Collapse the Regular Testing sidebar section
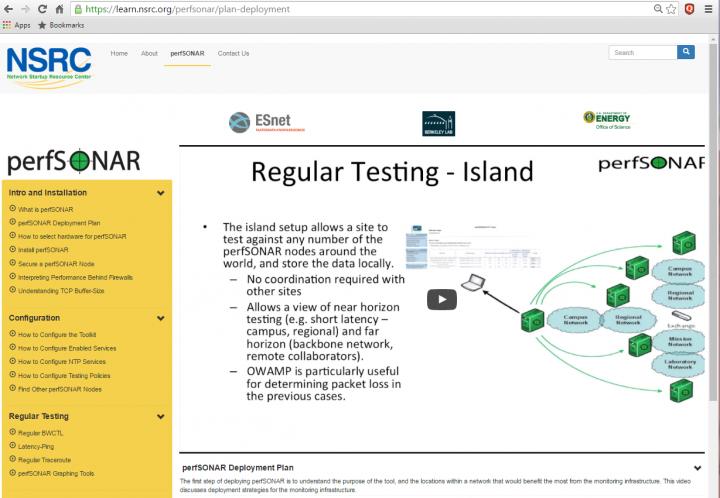 (x=160, y=416)
